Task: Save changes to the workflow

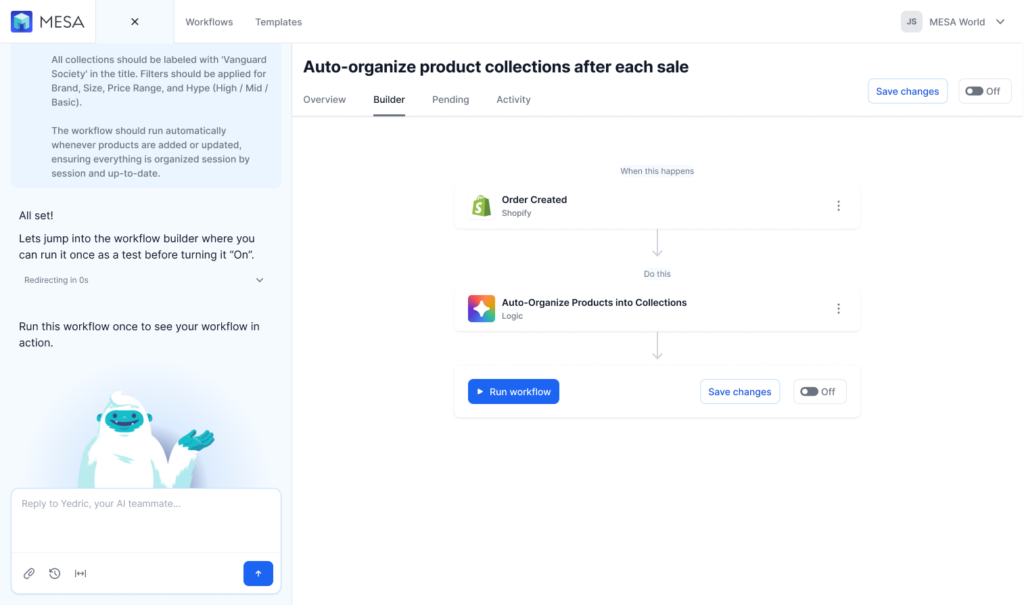Action: [x=907, y=90]
